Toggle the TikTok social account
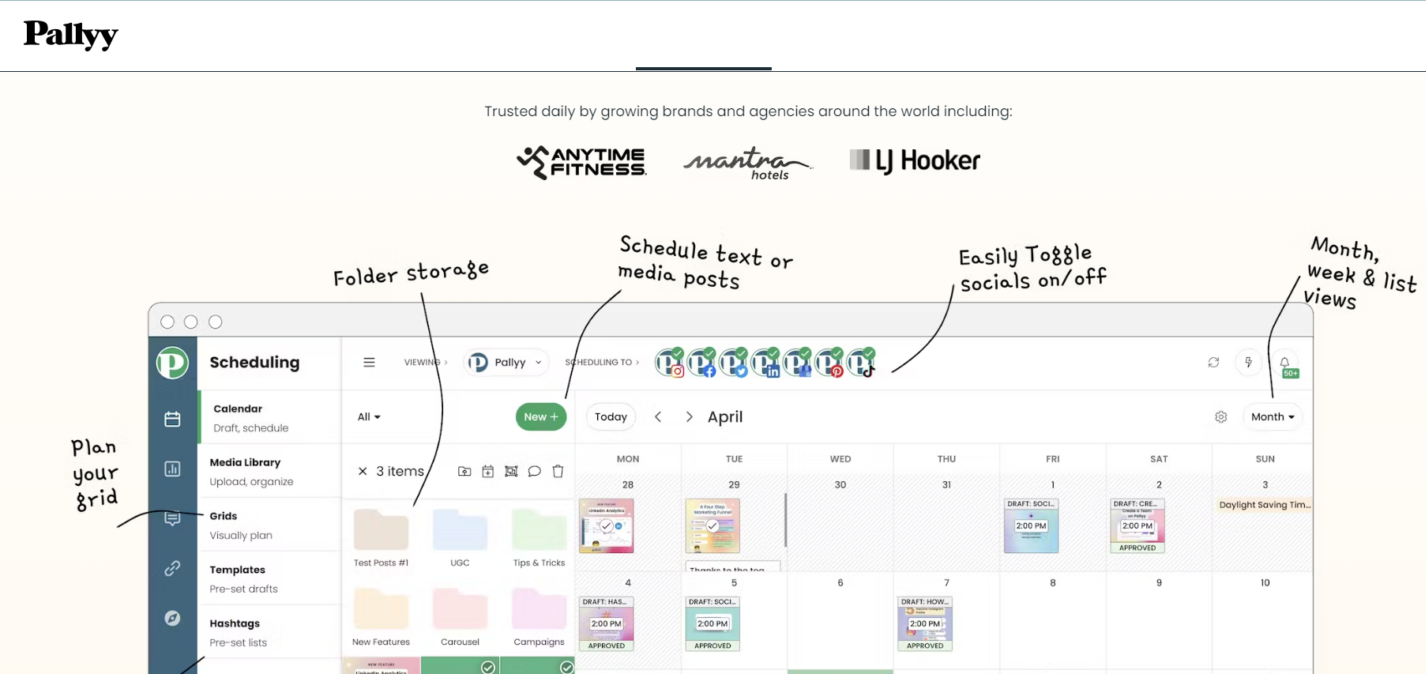1426x674 pixels. click(862, 362)
